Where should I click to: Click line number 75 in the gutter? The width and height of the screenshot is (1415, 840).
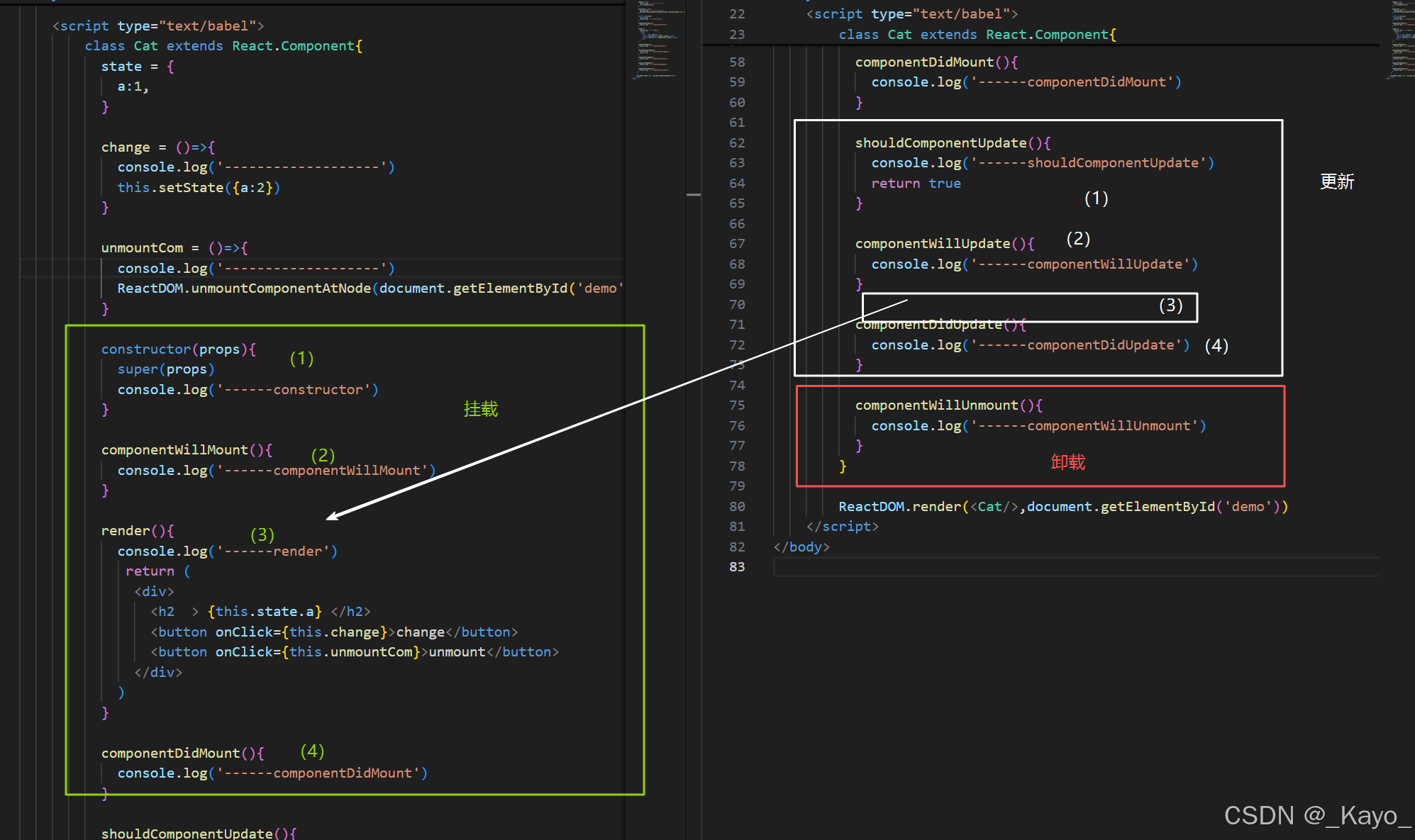[737, 405]
